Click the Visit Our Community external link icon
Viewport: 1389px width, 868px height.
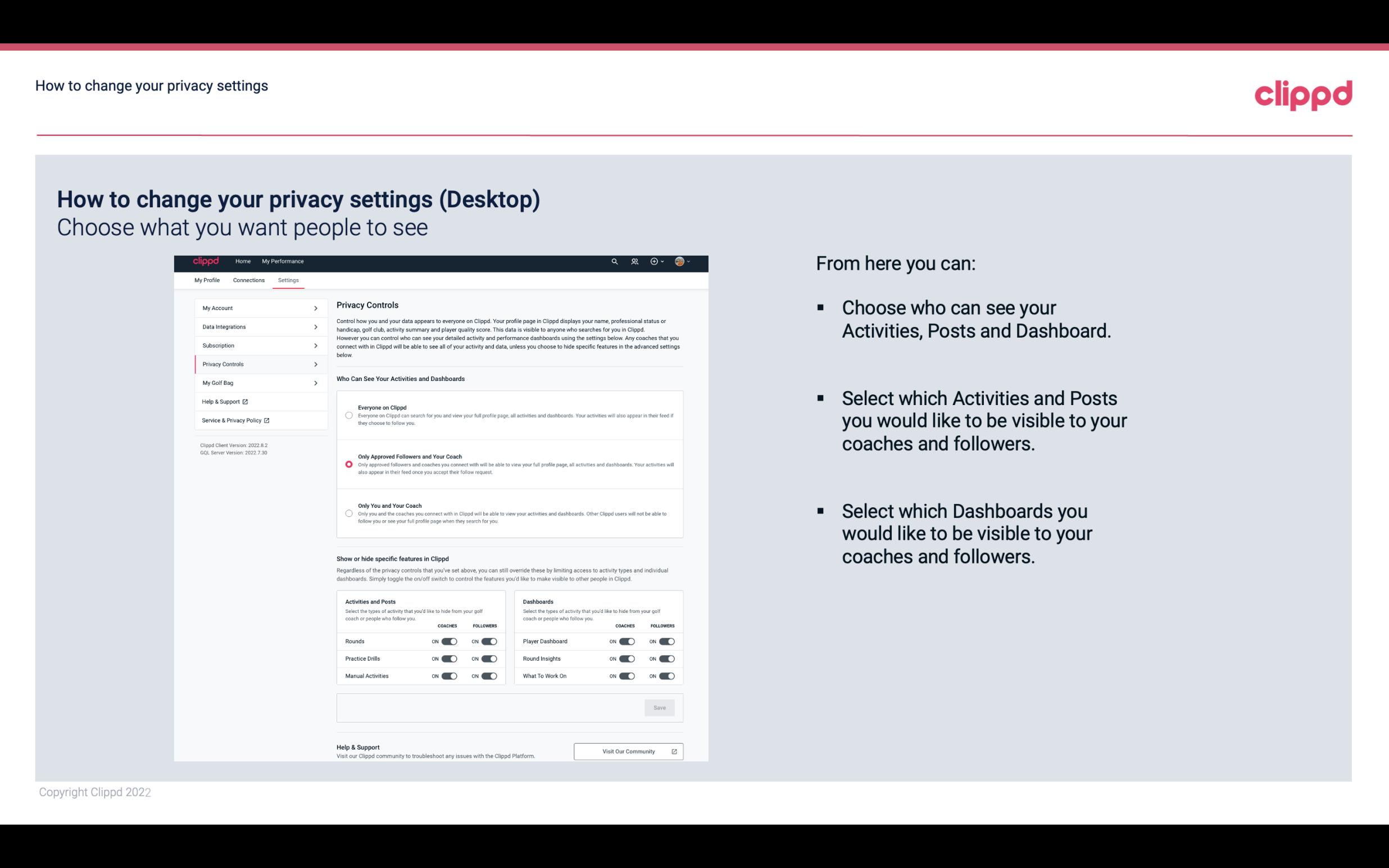point(674,751)
